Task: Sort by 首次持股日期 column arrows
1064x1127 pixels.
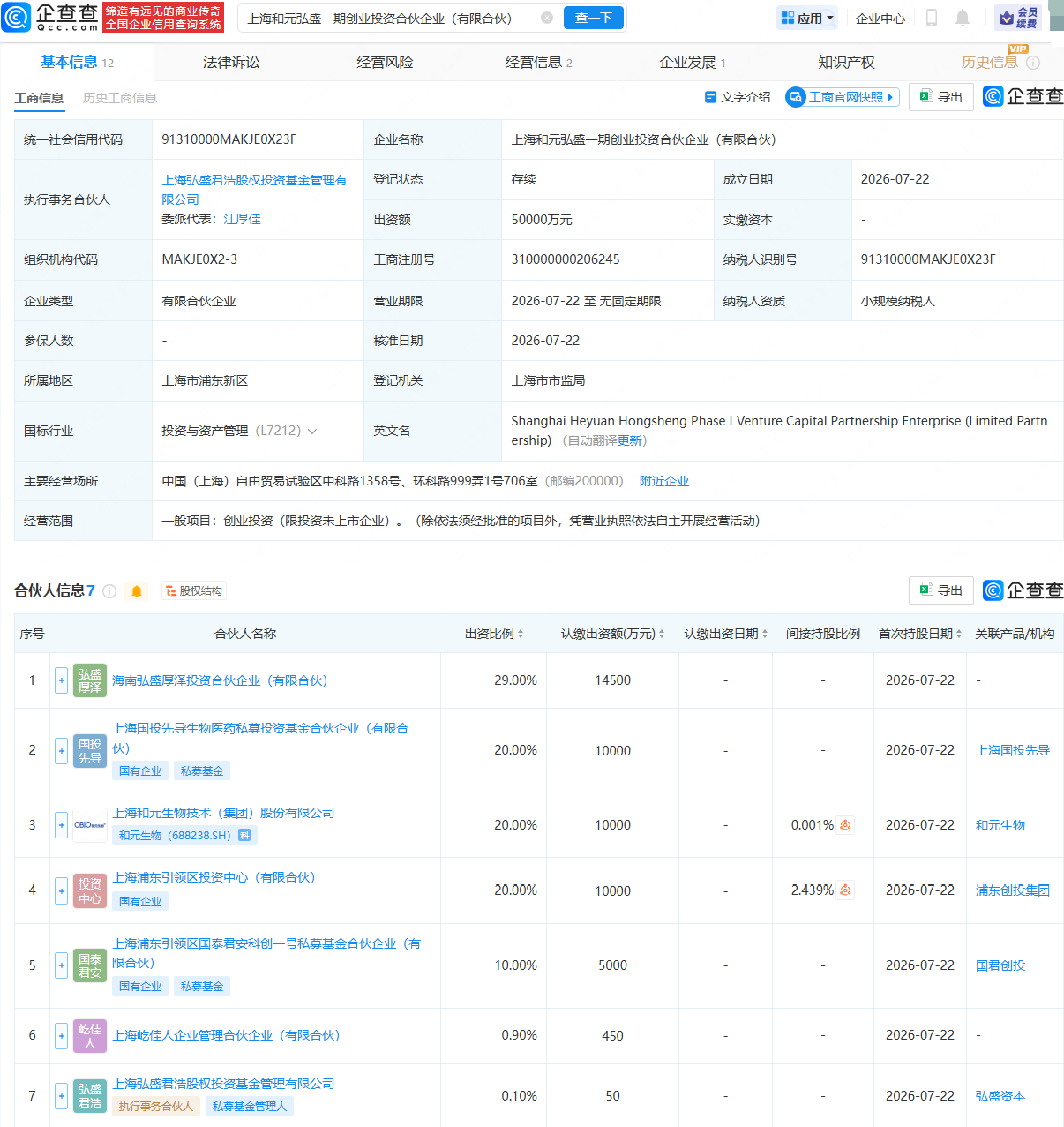Action: 959,634
